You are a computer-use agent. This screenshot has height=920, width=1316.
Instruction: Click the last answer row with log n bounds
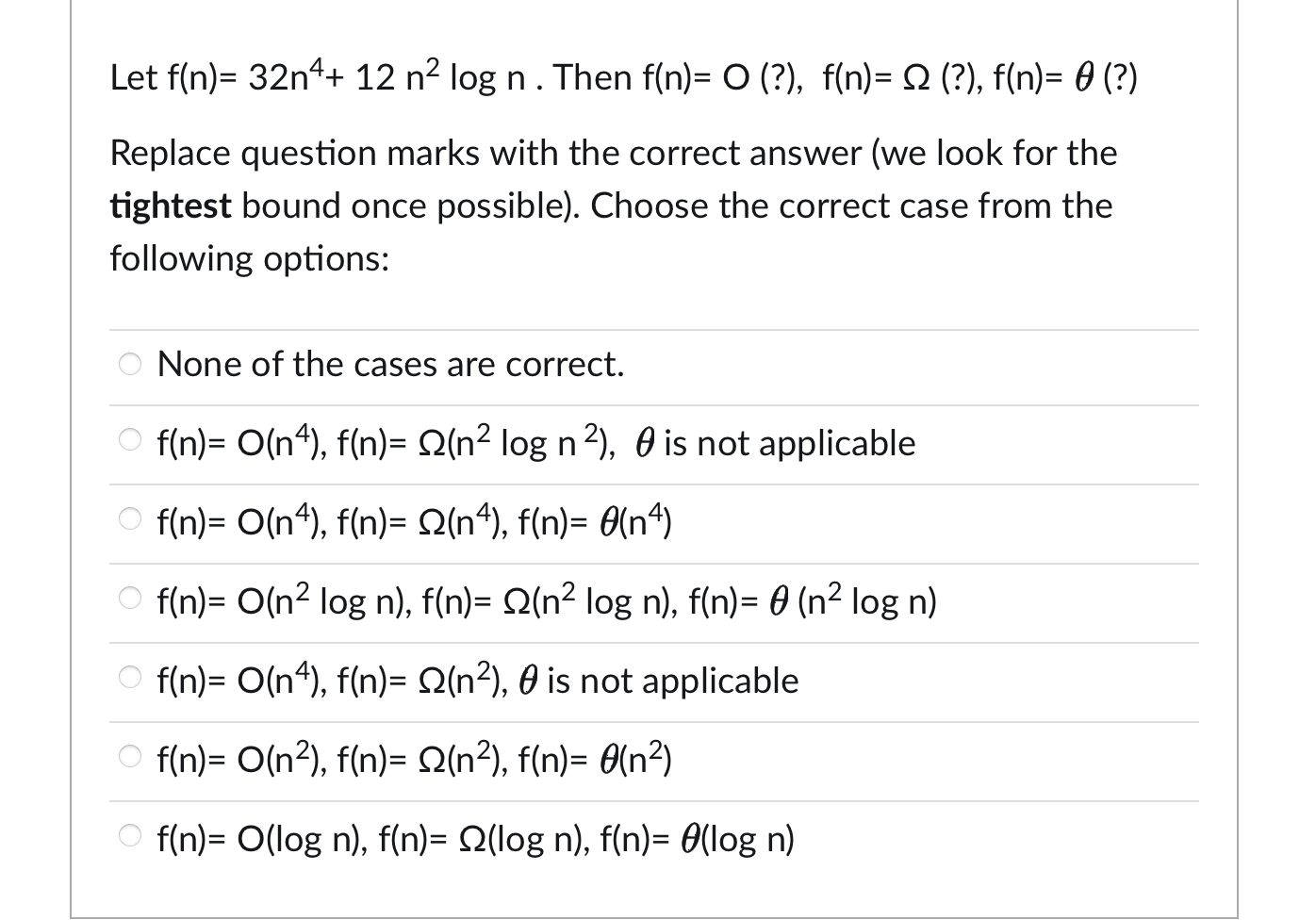475,837
